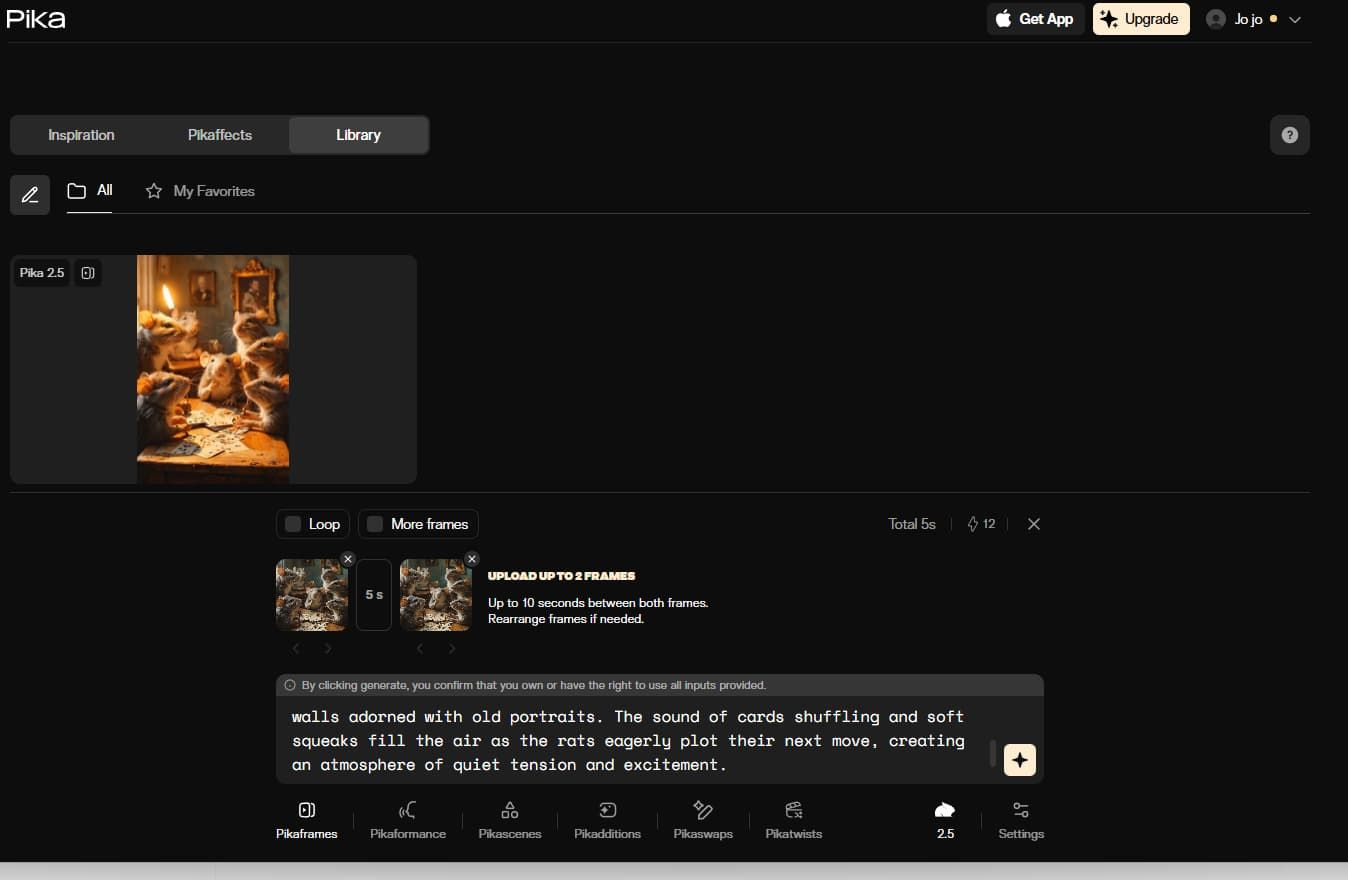Open the Pikascenes tool

tap(510, 810)
